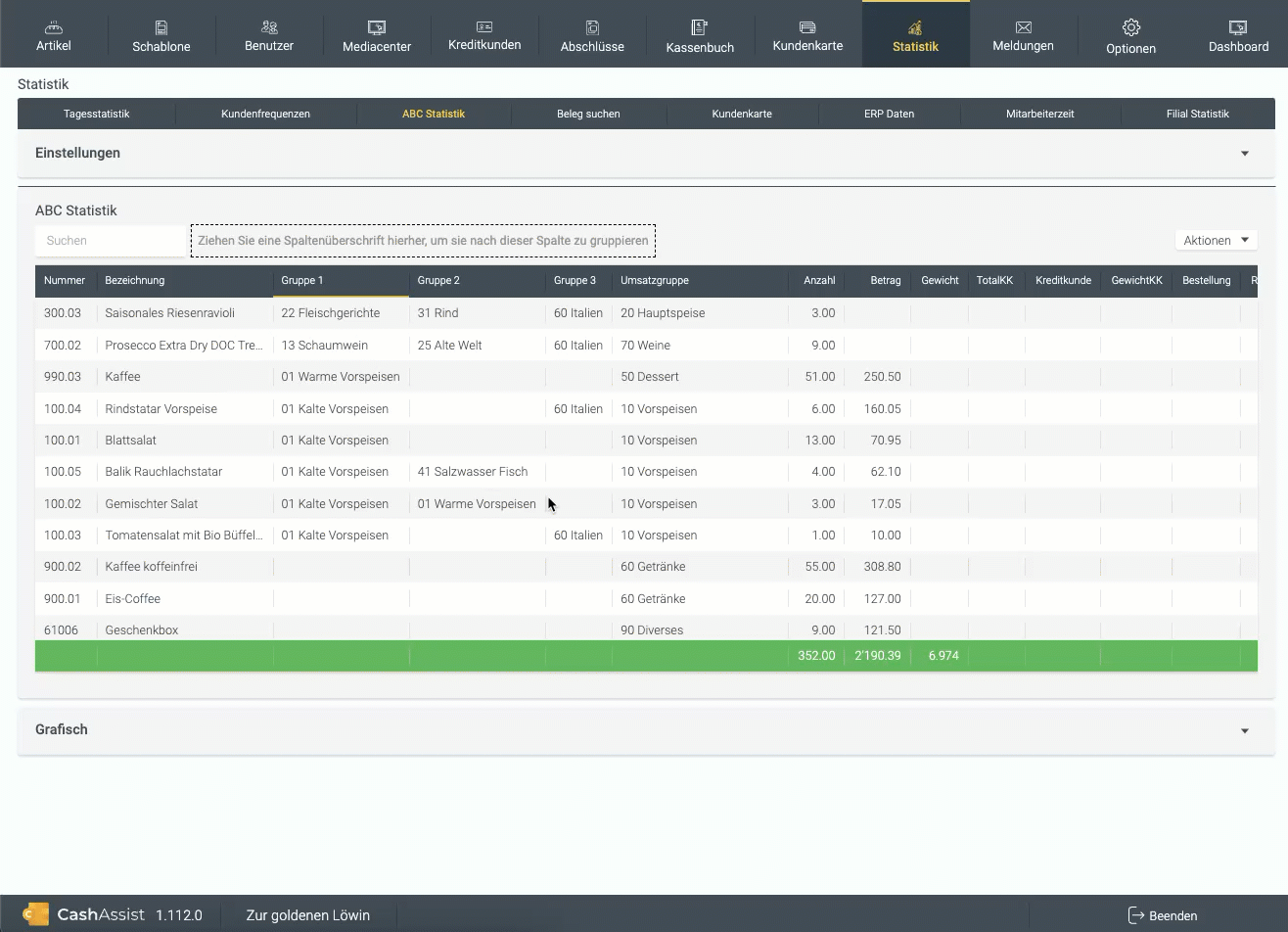
Task: Sort by the Gruppe 1 column header
Action: pos(341,280)
